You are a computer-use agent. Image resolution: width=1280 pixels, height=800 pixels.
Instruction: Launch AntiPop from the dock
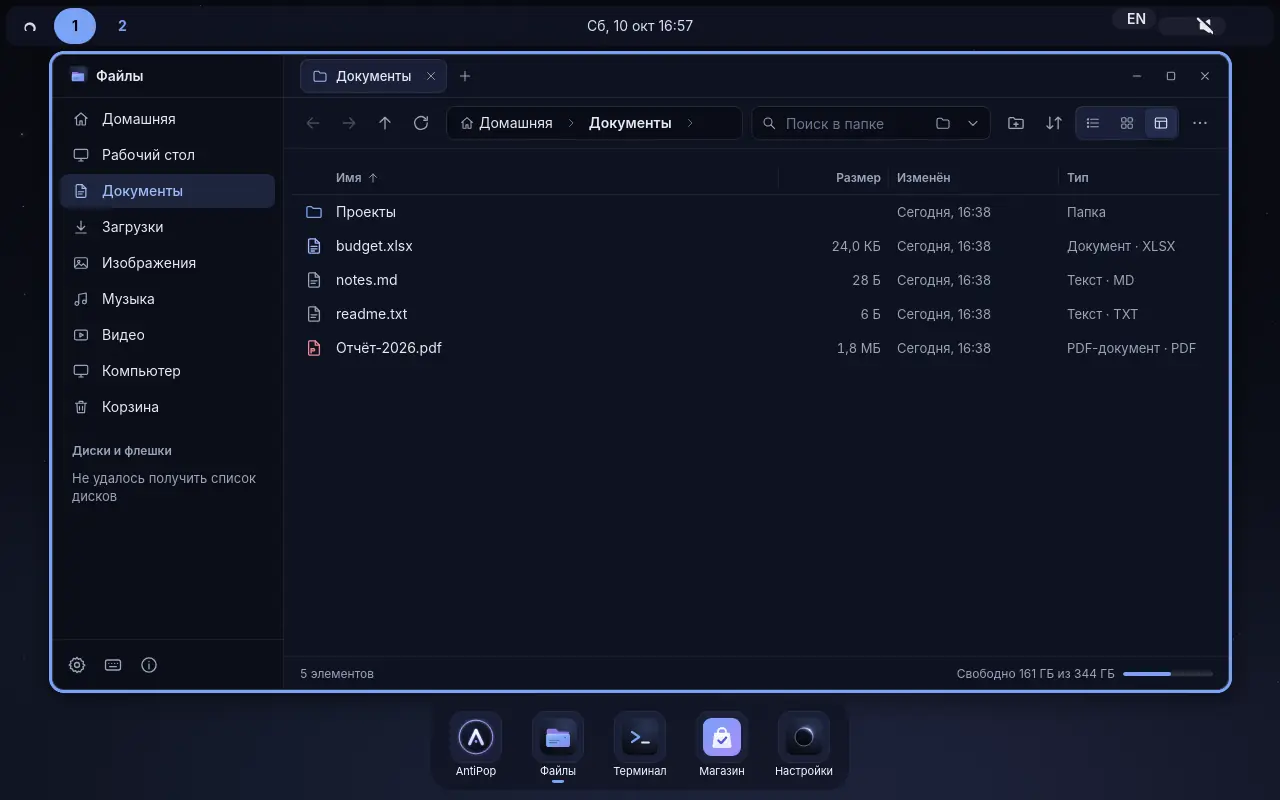pyautogui.click(x=476, y=745)
